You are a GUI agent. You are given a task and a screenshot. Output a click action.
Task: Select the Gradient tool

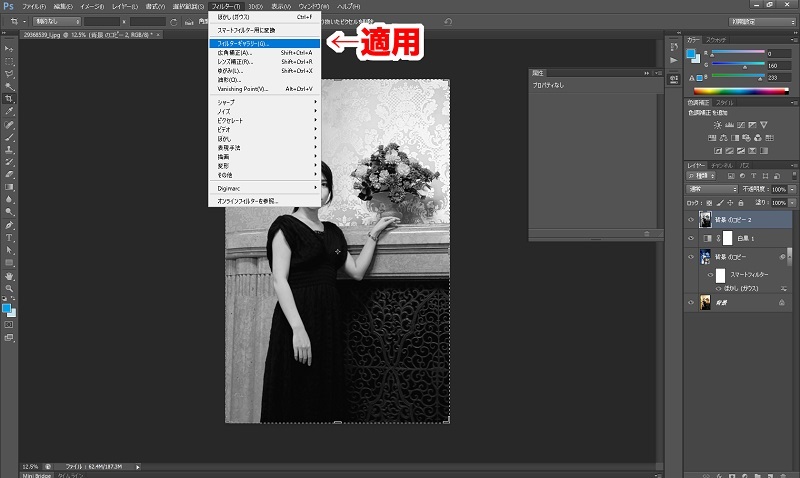pyautogui.click(x=9, y=187)
